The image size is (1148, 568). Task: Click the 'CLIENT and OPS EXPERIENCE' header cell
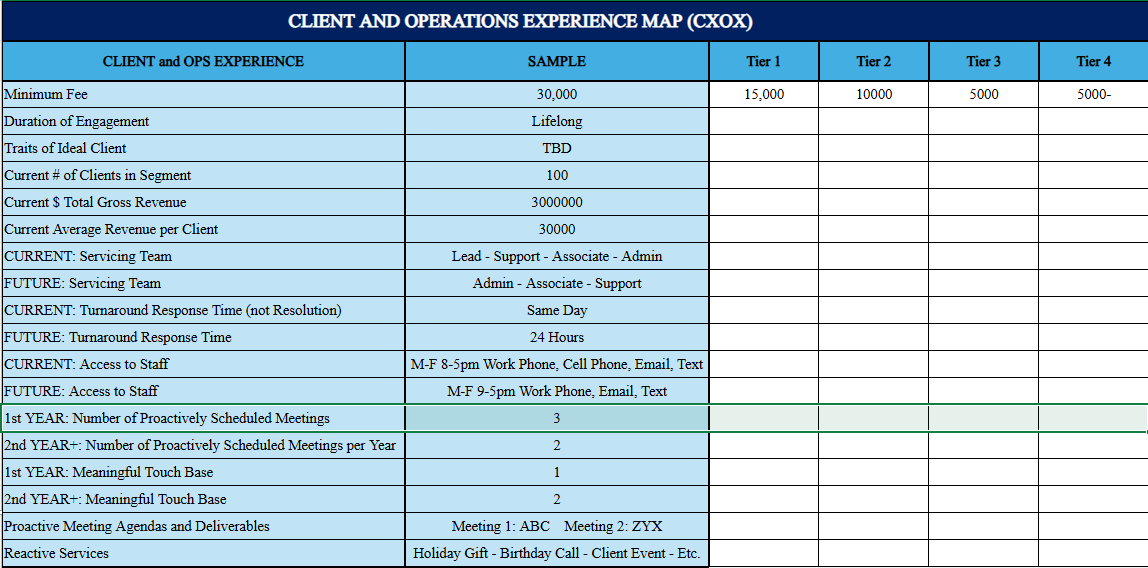click(x=204, y=61)
